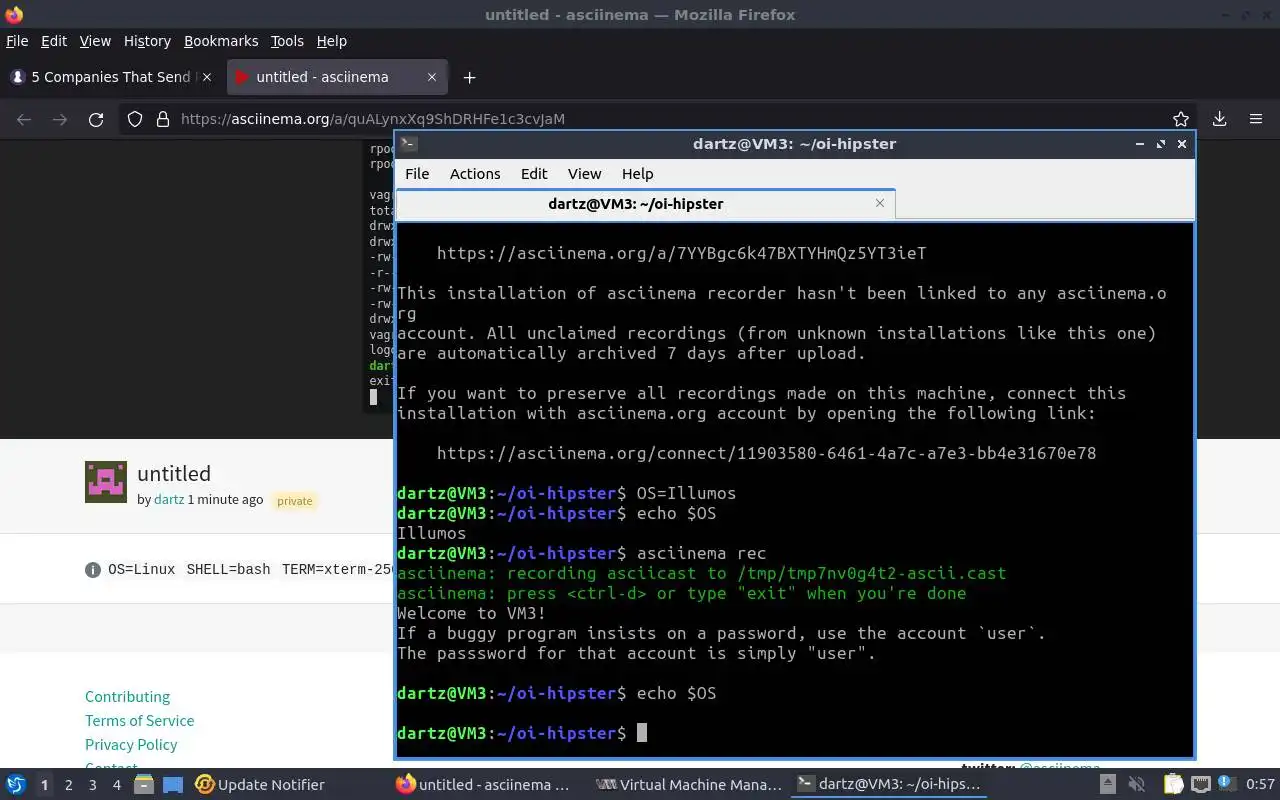Switch to workspace 3

pyautogui.click(x=93, y=785)
